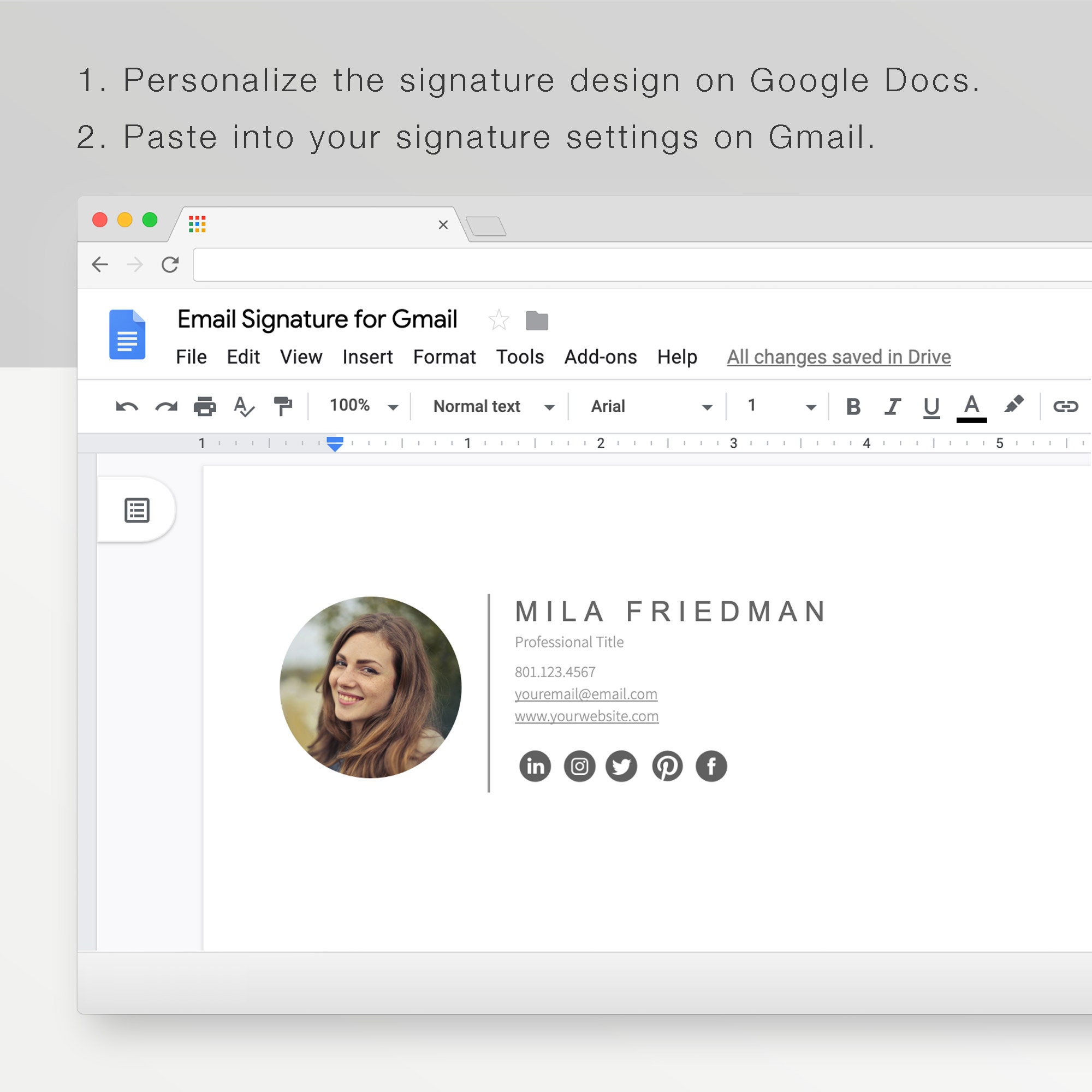Toggle Bold formatting
1092x1092 pixels.
[x=853, y=406]
